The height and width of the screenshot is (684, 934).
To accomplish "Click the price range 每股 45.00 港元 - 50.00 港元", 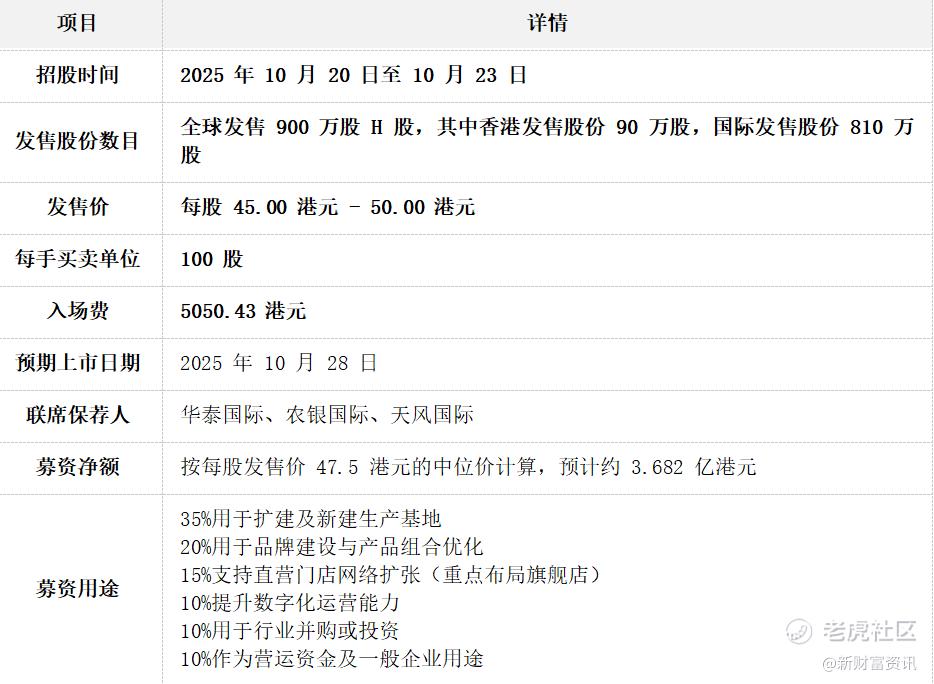I will point(328,207).
